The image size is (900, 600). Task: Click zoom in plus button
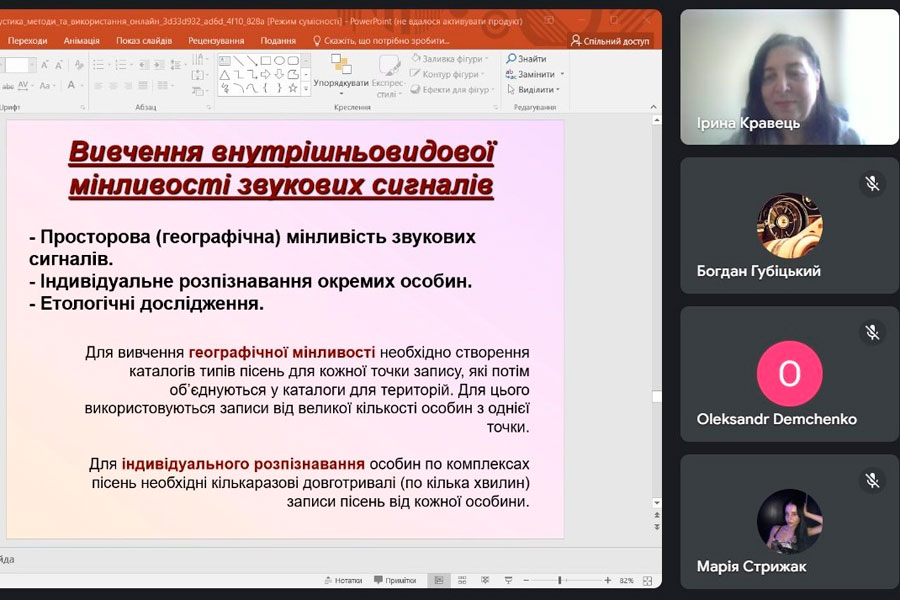(607, 580)
